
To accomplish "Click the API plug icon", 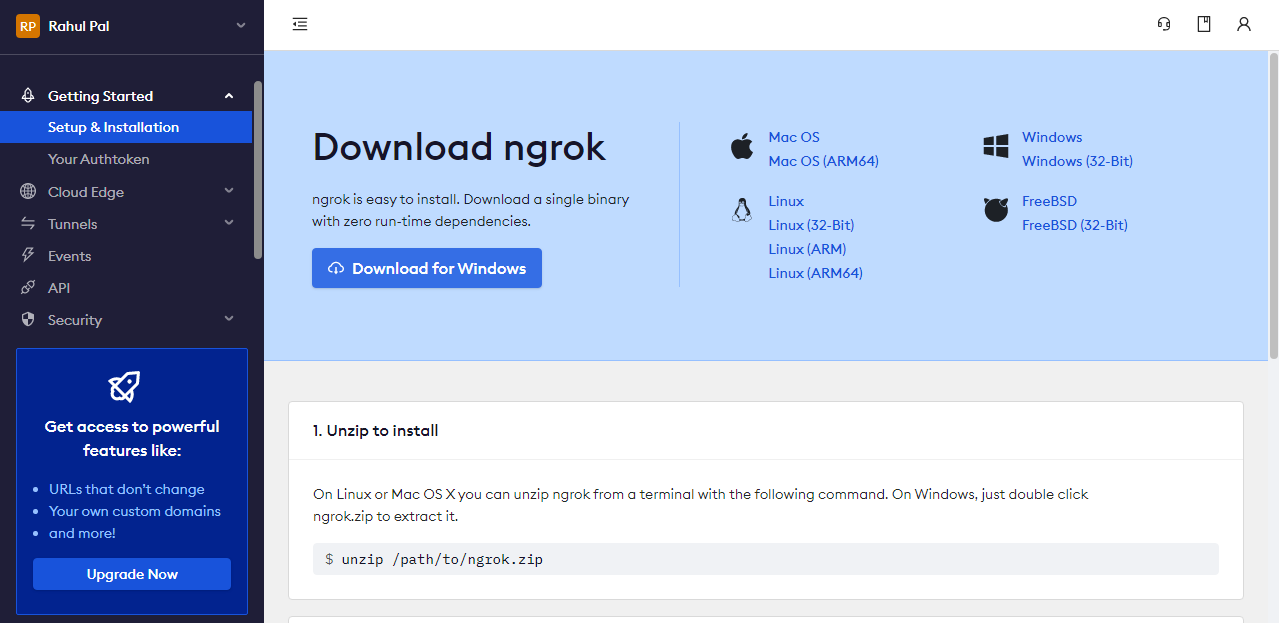I will [x=28, y=287].
